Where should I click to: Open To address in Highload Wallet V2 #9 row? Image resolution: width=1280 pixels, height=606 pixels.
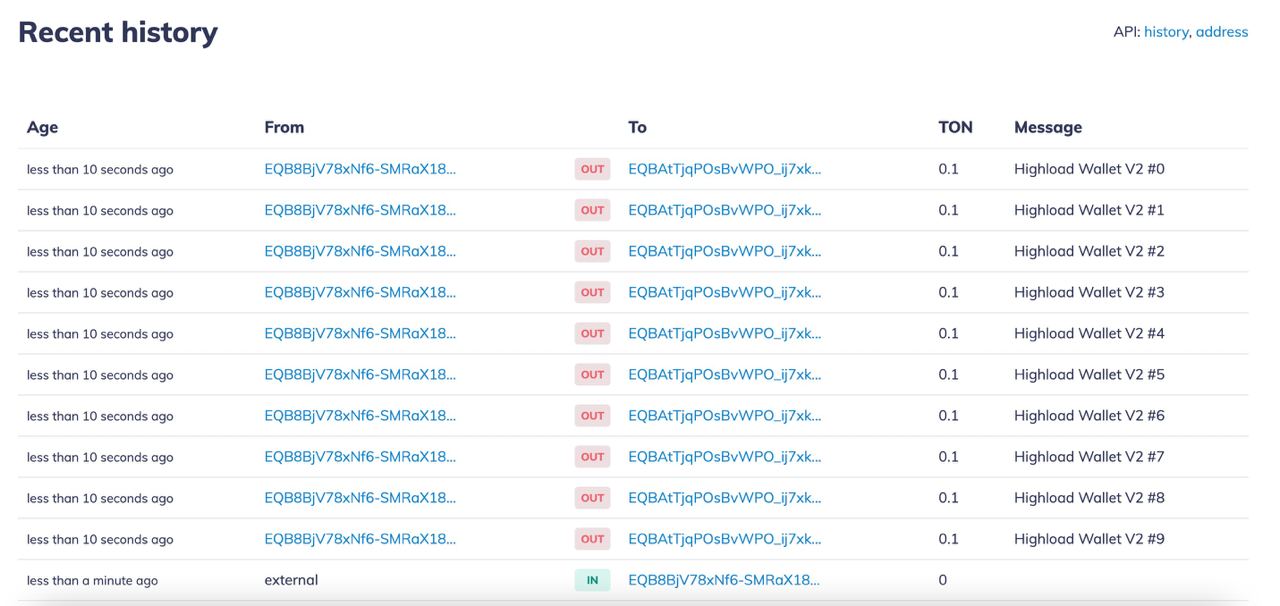[725, 538]
